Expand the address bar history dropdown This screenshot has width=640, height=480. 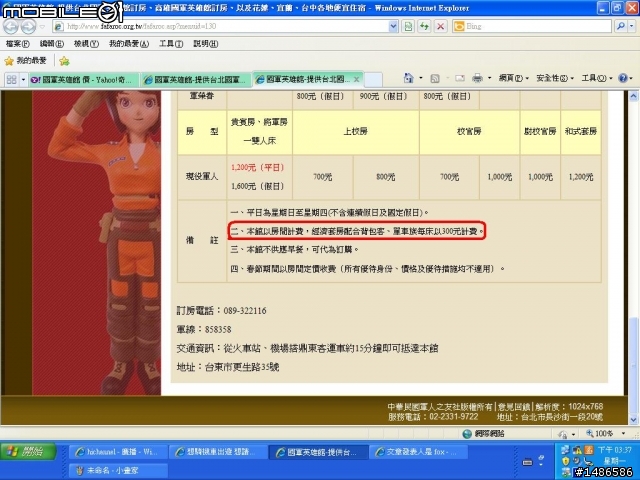393,27
